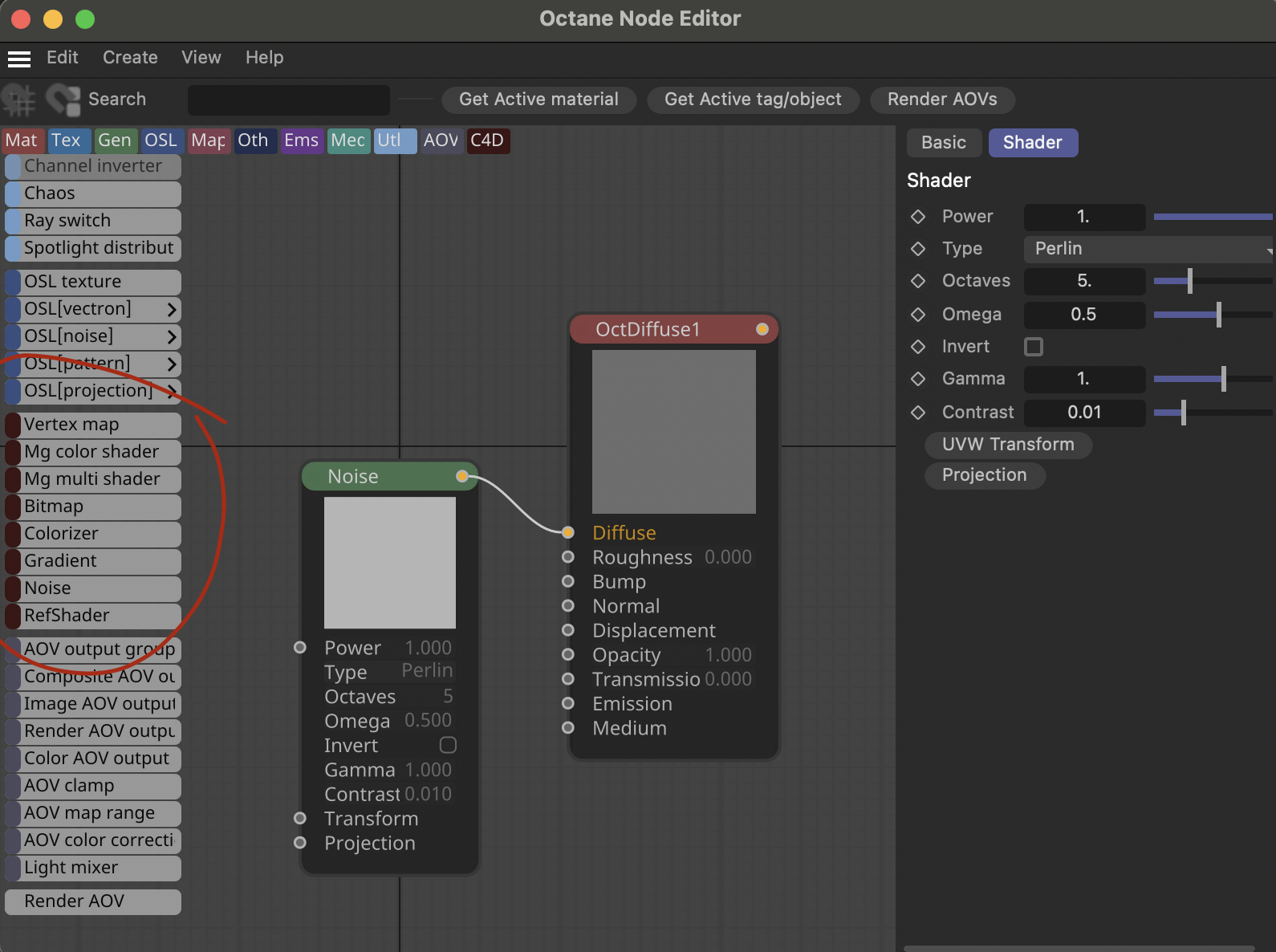Viewport: 1276px width, 952px height.
Task: Toggle the Gen node category filter
Action: pos(115,140)
